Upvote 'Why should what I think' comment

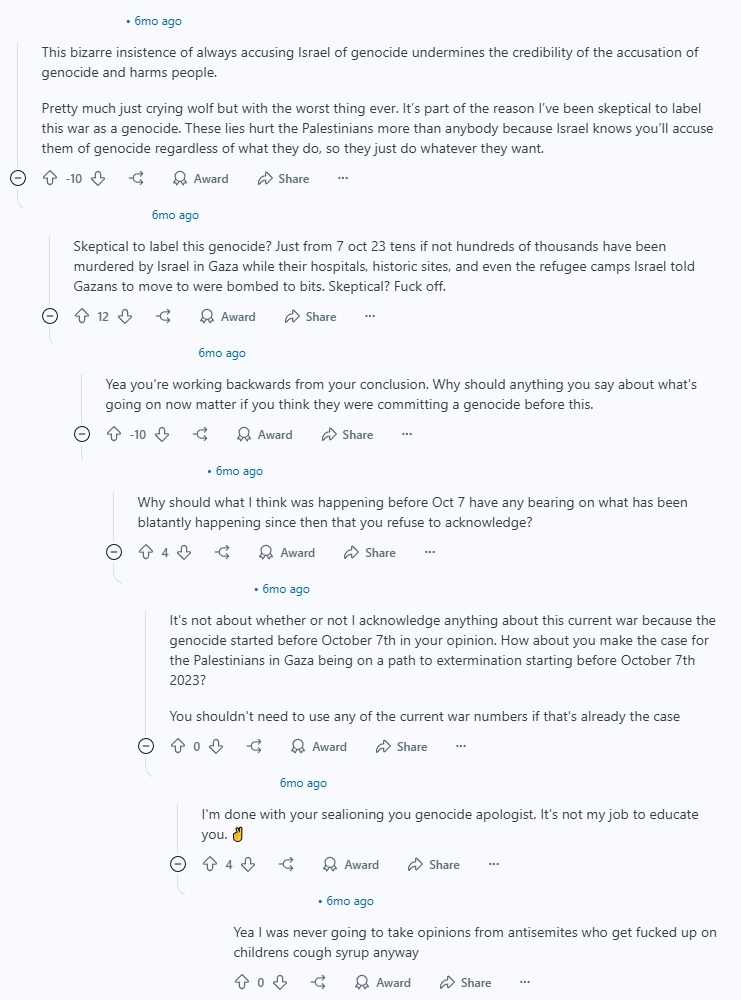pyautogui.click(x=146, y=552)
